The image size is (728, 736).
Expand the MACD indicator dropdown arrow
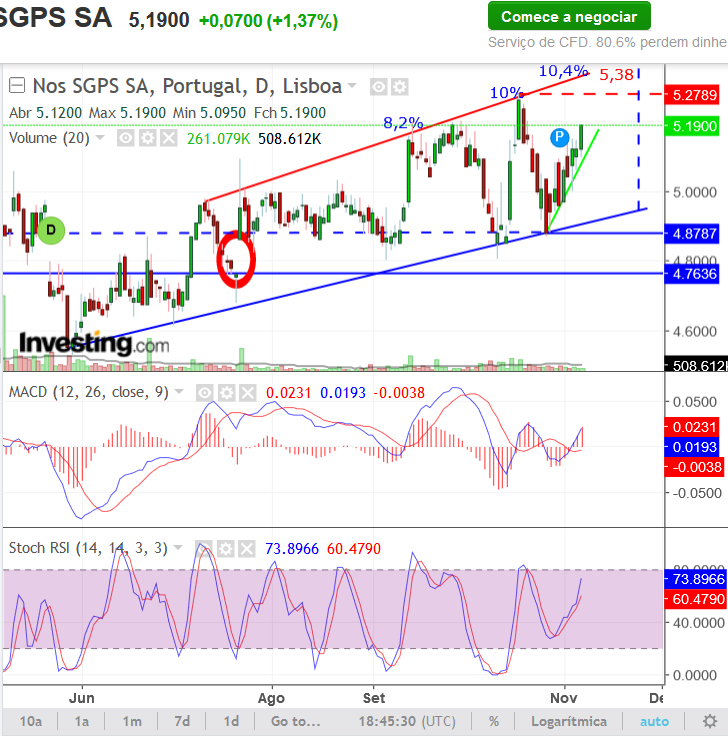179,391
